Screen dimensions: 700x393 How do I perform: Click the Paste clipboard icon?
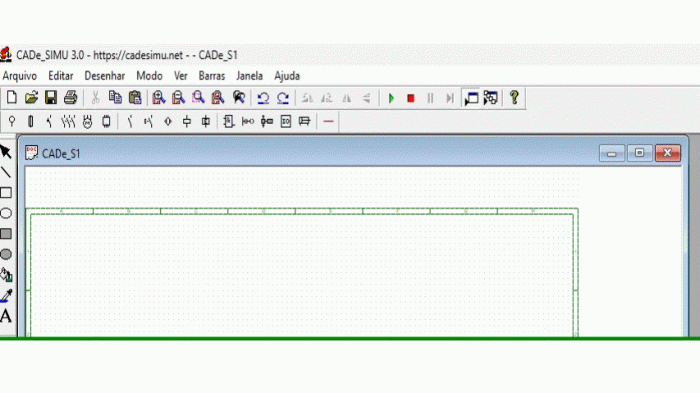(135, 97)
